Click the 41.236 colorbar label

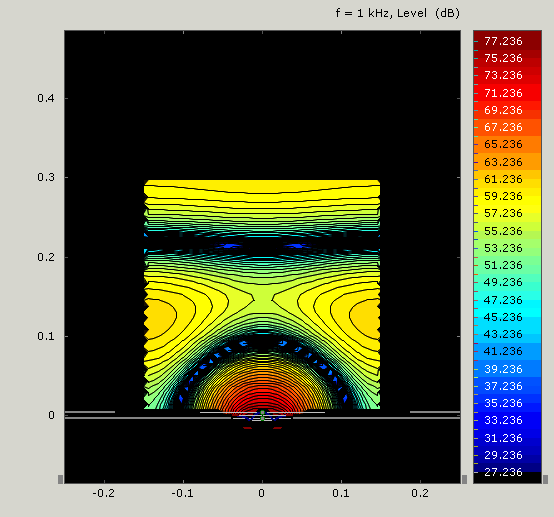(x=503, y=351)
